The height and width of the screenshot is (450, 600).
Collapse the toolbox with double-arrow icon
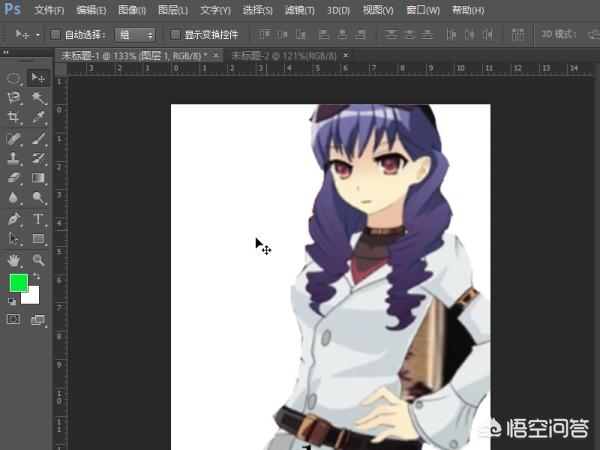tap(6, 52)
